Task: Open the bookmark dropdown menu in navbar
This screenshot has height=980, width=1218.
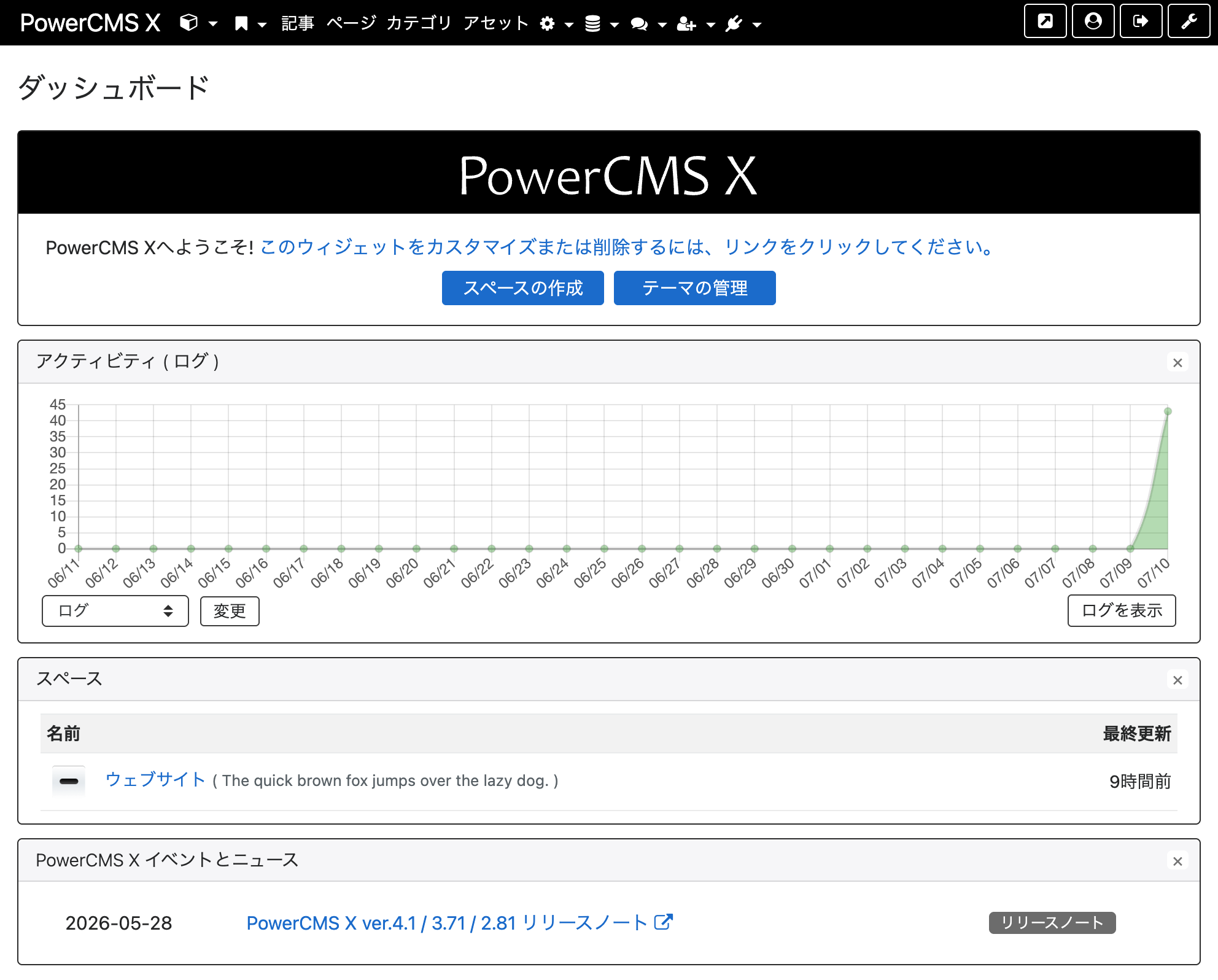Action: point(250,23)
